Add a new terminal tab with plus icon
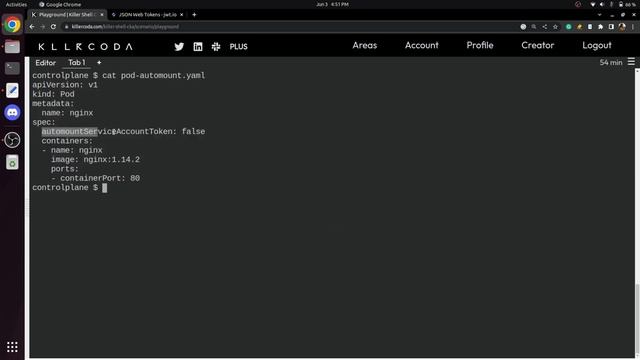This screenshot has width=640, height=360. tap(99, 62)
